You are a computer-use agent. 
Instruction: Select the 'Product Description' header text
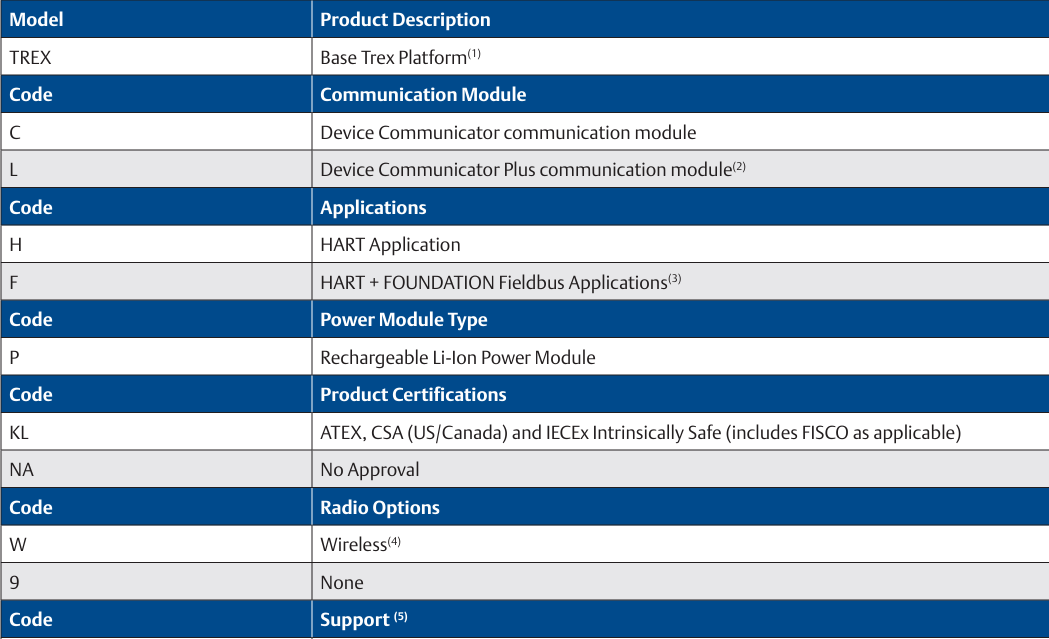point(405,19)
